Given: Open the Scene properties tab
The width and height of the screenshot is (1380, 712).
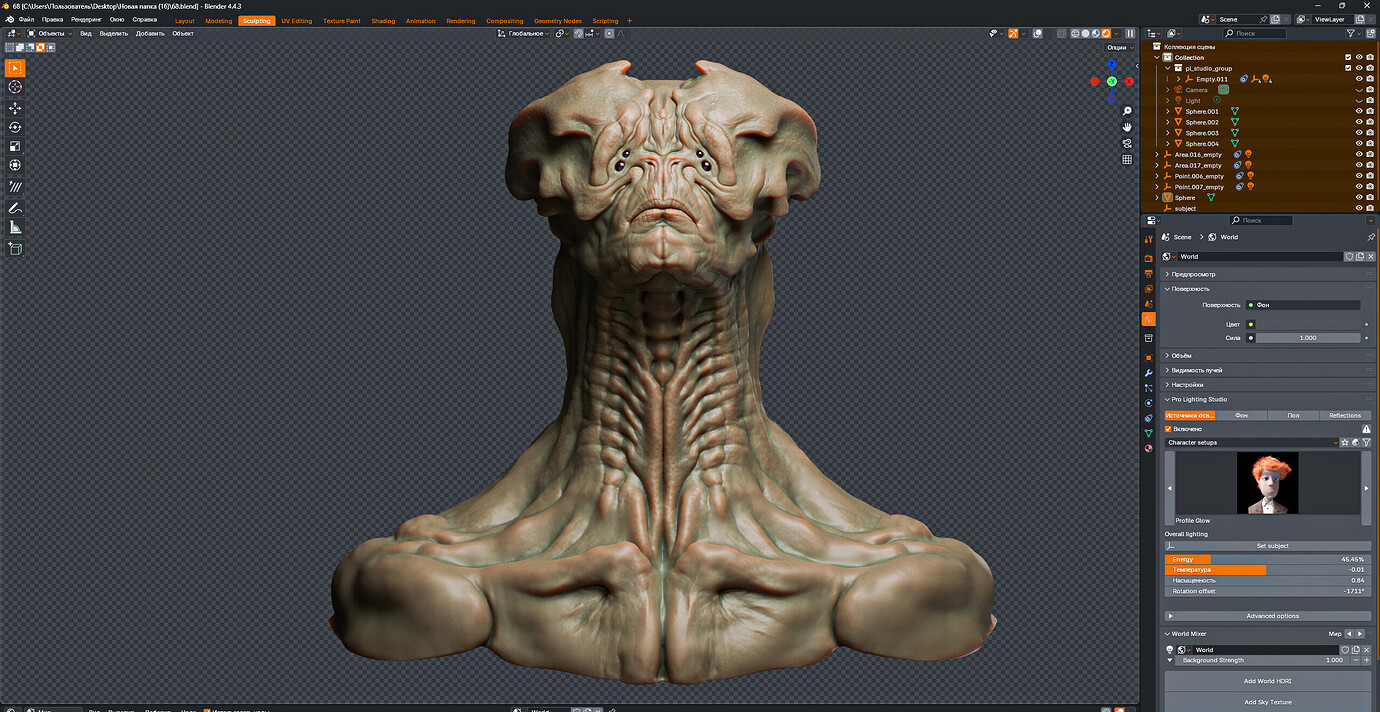Looking at the screenshot, I should (x=1149, y=303).
